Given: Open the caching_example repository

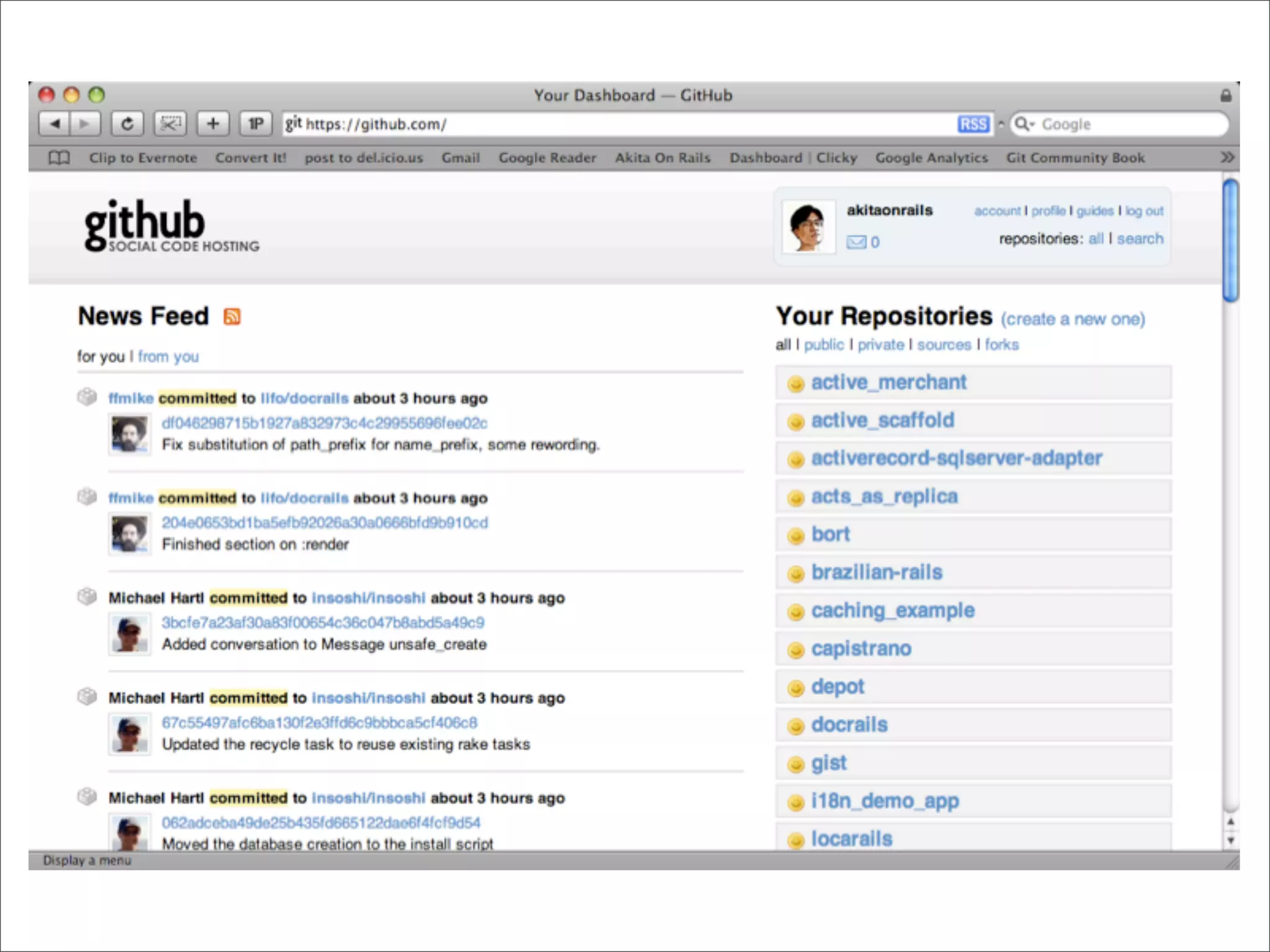Looking at the screenshot, I should coord(893,611).
